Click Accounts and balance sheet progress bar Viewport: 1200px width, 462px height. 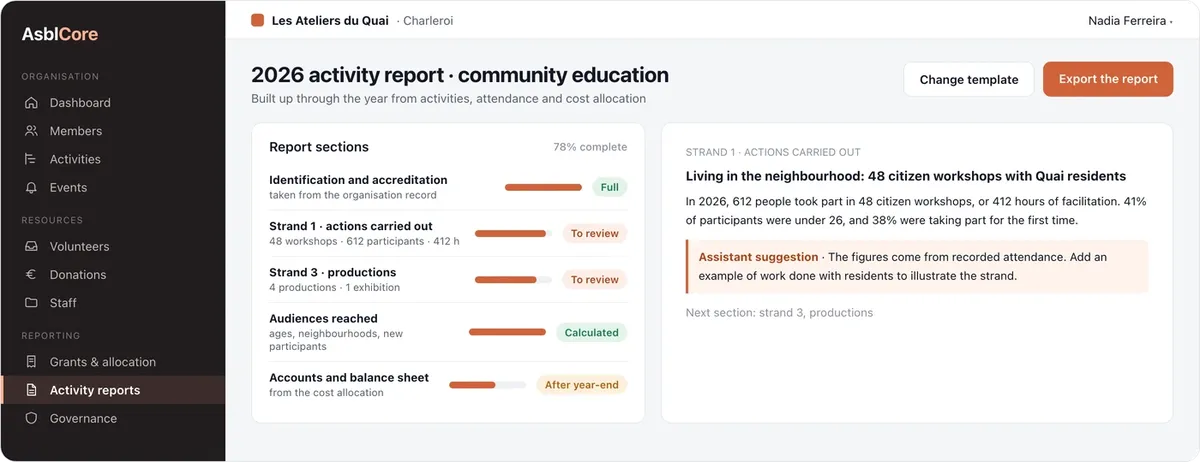[x=487, y=384]
